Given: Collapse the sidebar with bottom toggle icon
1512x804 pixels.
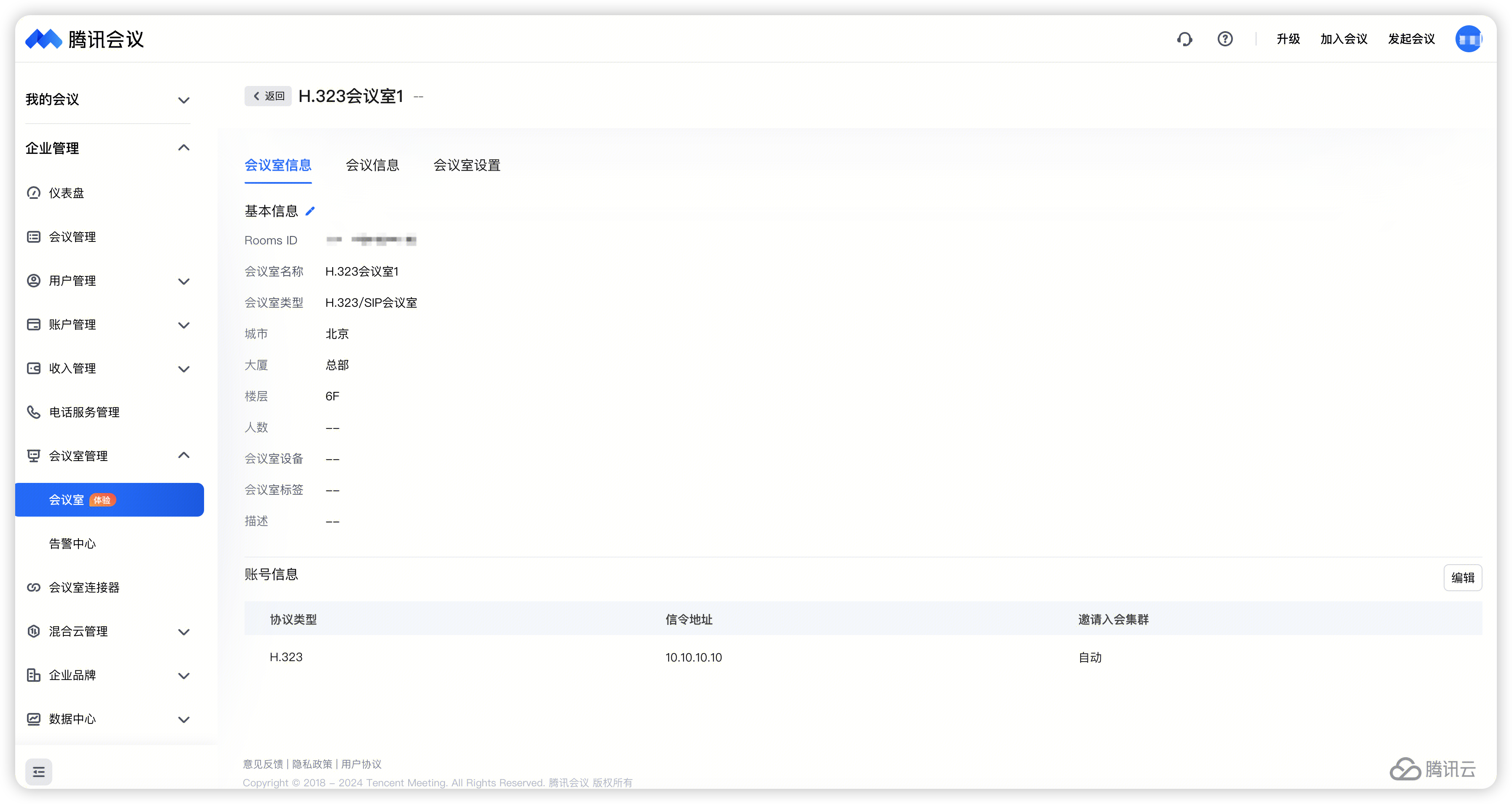Looking at the screenshot, I should [39, 772].
